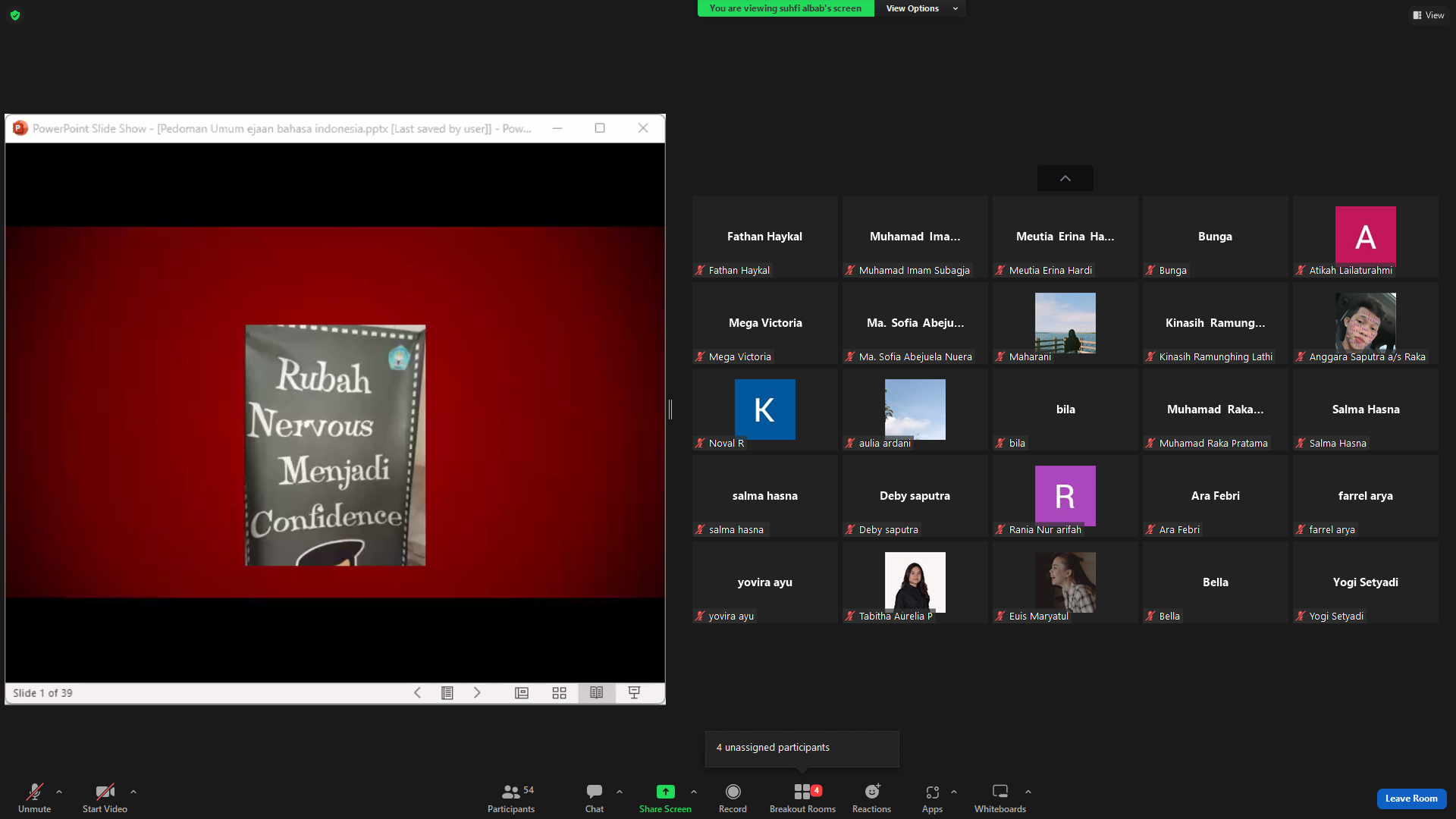Select Tabitha Aurelia P's photo tile
Viewport: 1456px width, 819px height.
[915, 582]
